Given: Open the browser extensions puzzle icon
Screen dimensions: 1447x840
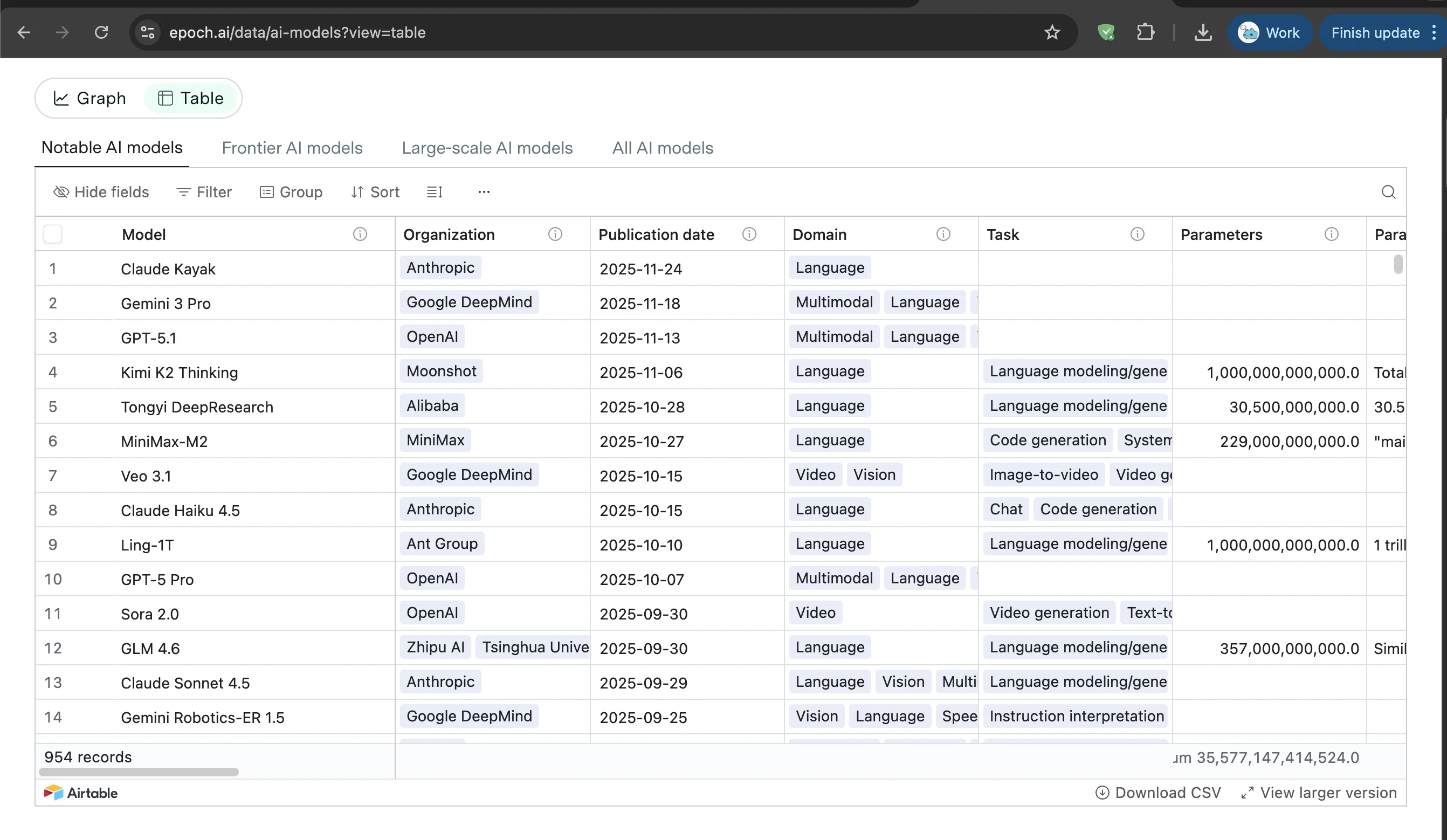Looking at the screenshot, I should (x=1145, y=32).
